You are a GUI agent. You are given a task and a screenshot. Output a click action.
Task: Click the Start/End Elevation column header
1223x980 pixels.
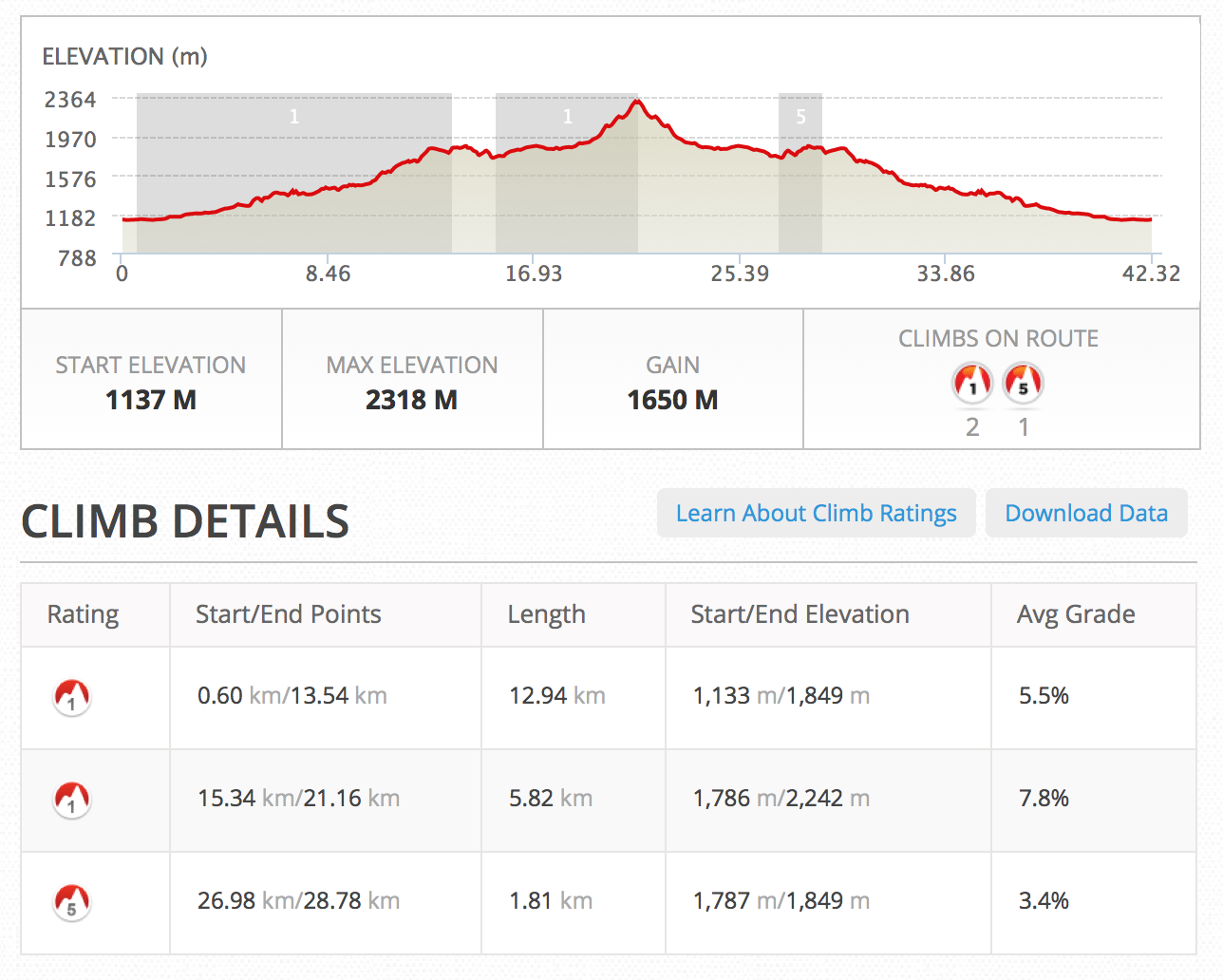pyautogui.click(x=800, y=614)
